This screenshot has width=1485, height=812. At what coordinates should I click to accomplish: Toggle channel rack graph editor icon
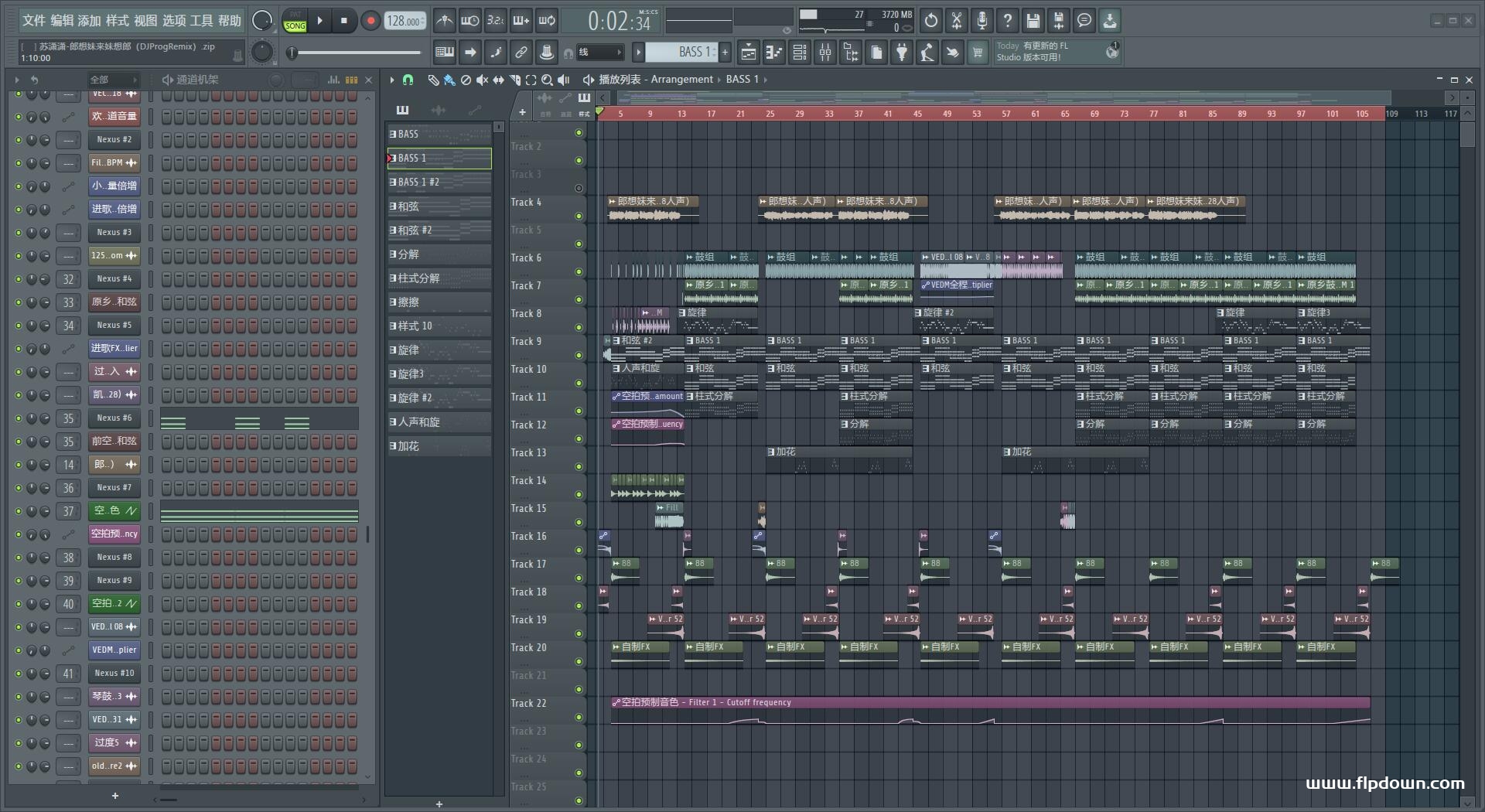pos(333,80)
